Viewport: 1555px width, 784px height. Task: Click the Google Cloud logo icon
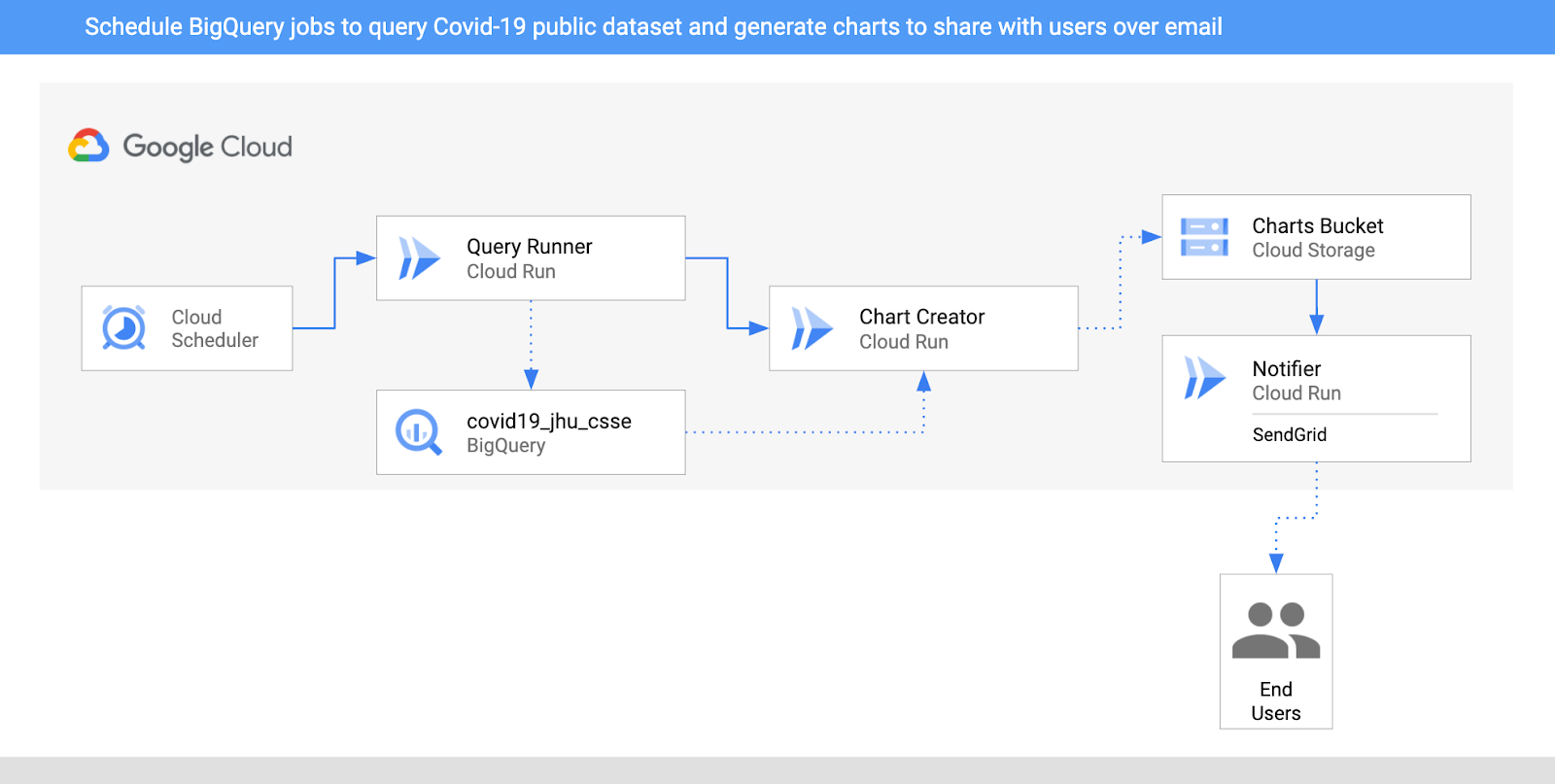tap(88, 146)
